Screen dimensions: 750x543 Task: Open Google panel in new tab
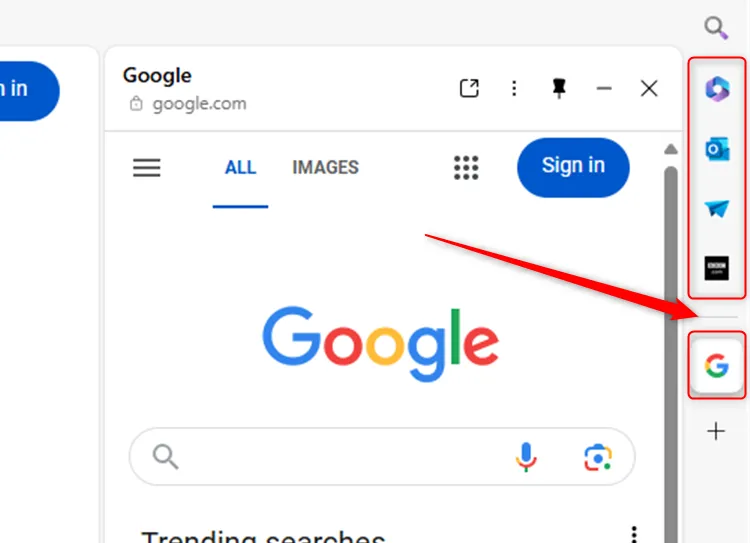[x=469, y=89]
